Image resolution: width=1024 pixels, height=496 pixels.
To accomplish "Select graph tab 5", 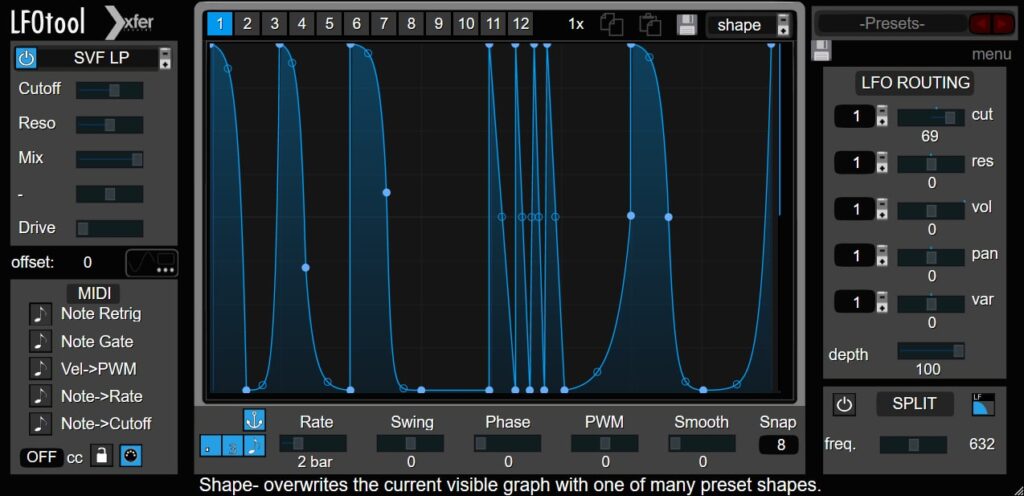I will (329, 24).
